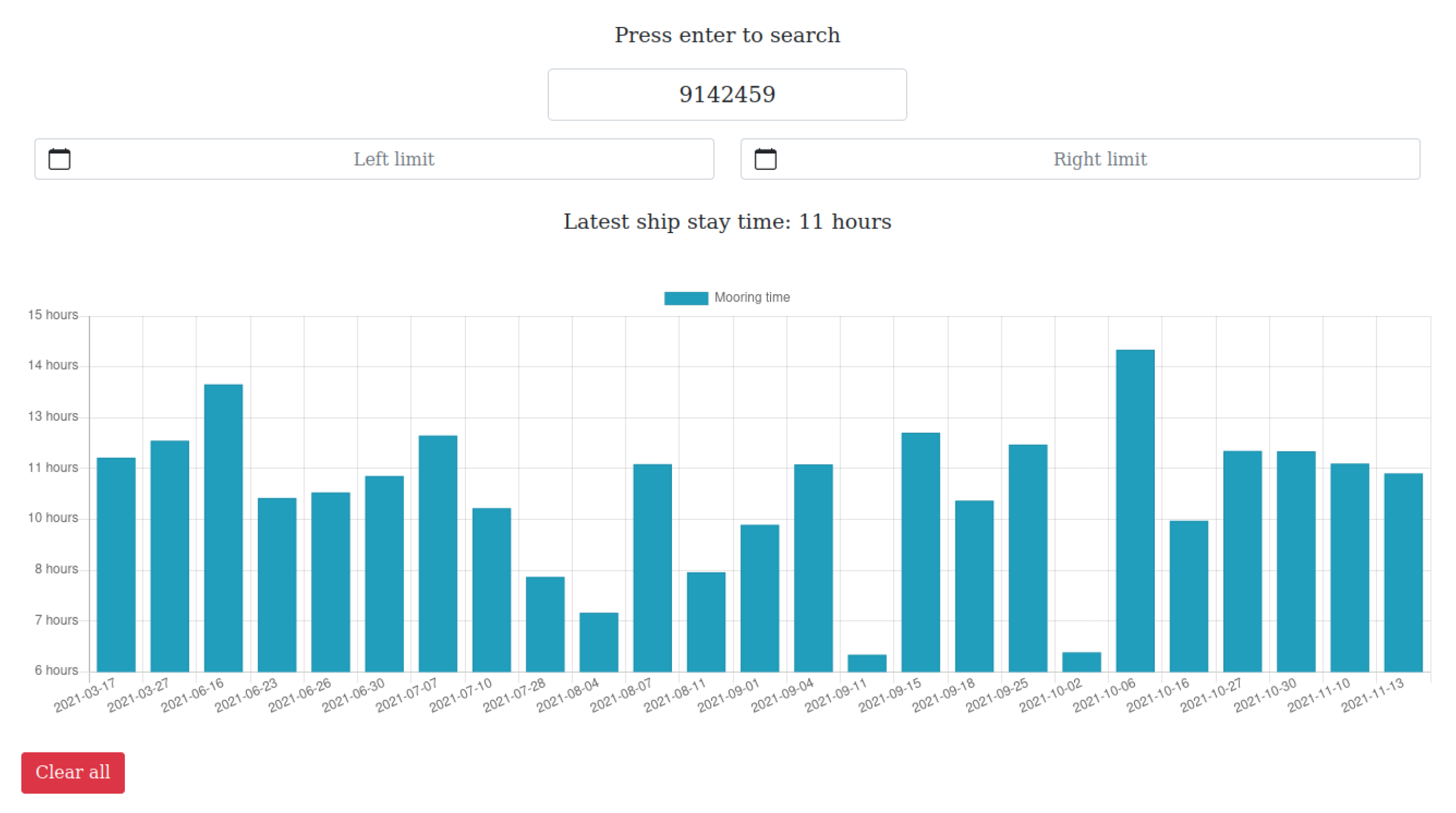Click the 2021-03-17 mooring bar

click(116, 564)
